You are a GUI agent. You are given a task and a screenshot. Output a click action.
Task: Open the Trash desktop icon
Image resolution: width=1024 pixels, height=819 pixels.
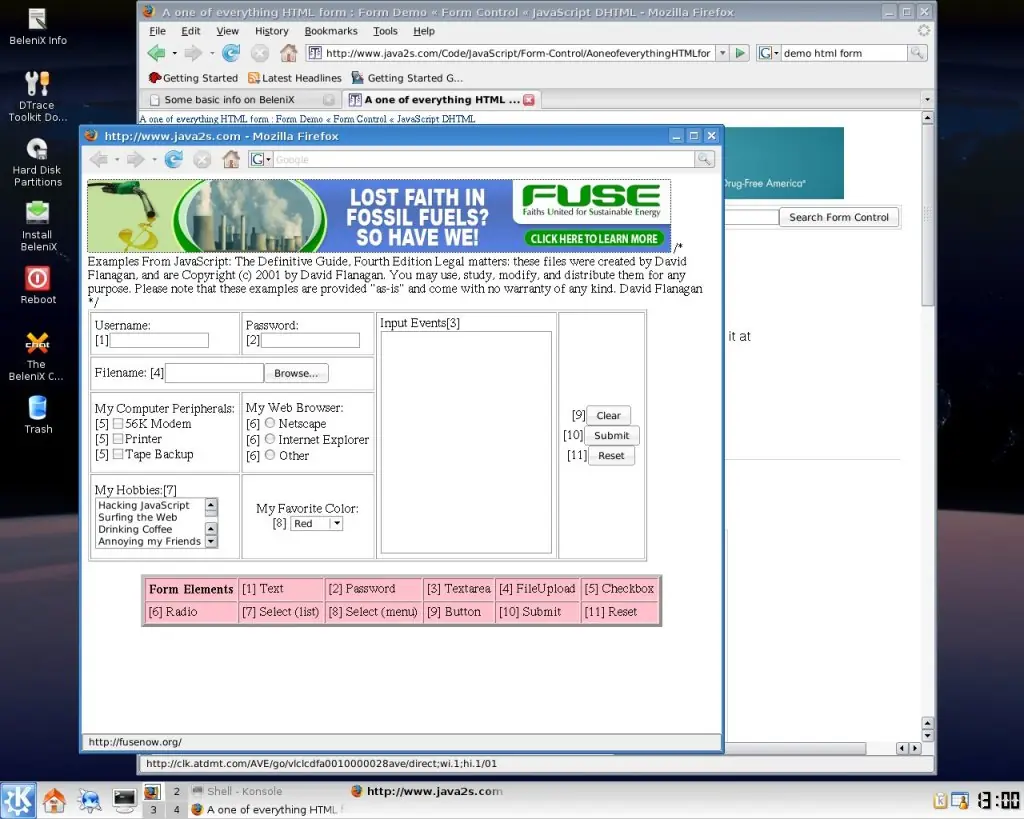tap(38, 415)
